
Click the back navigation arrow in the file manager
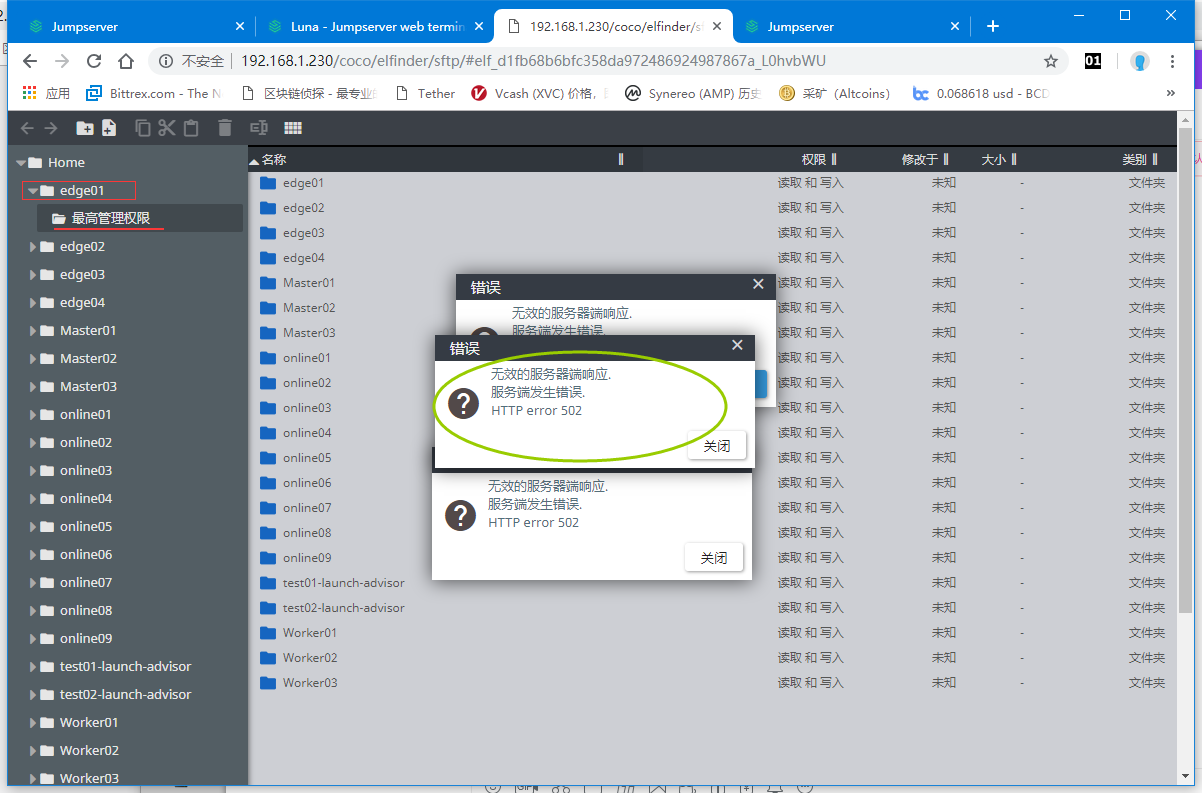click(27, 128)
